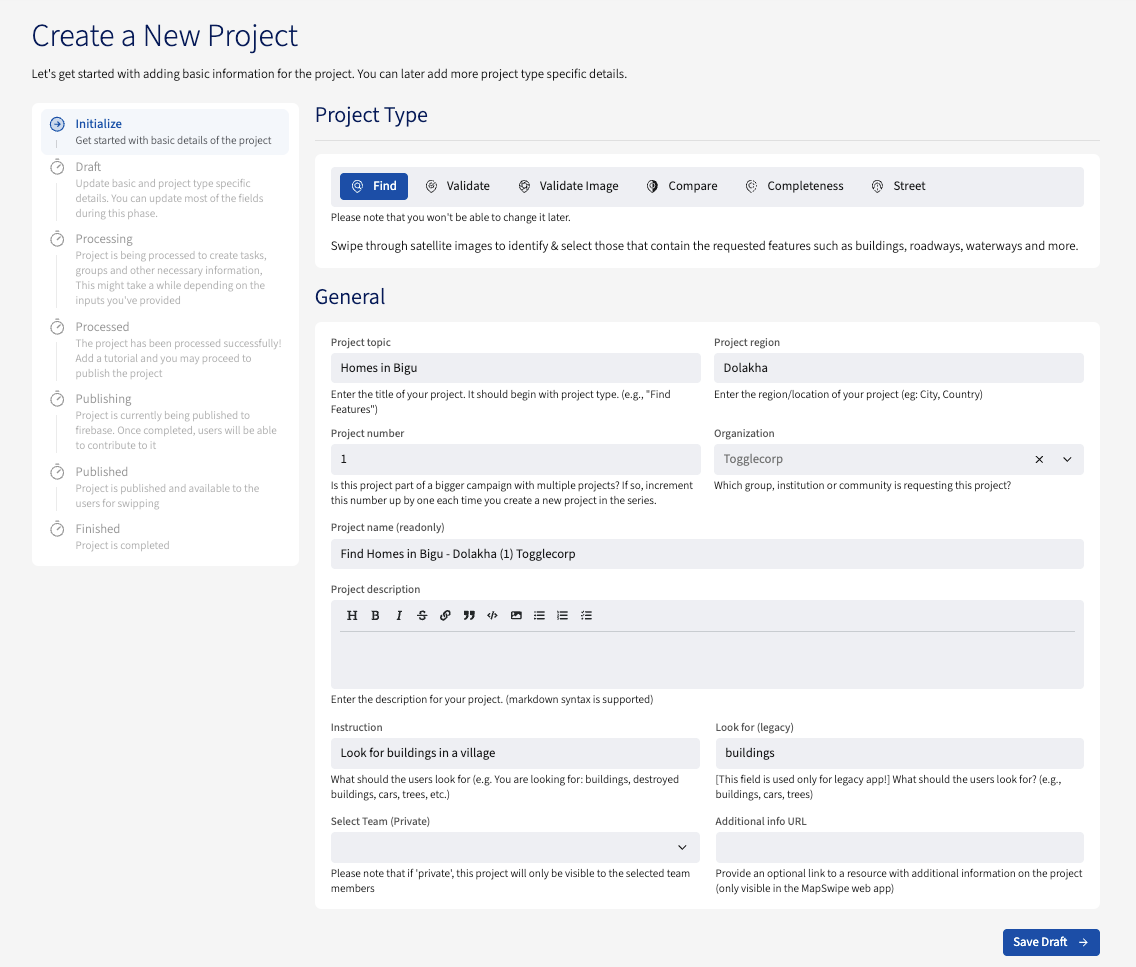Click the Additional info URL field
The width and height of the screenshot is (1136, 967).
coord(899,847)
